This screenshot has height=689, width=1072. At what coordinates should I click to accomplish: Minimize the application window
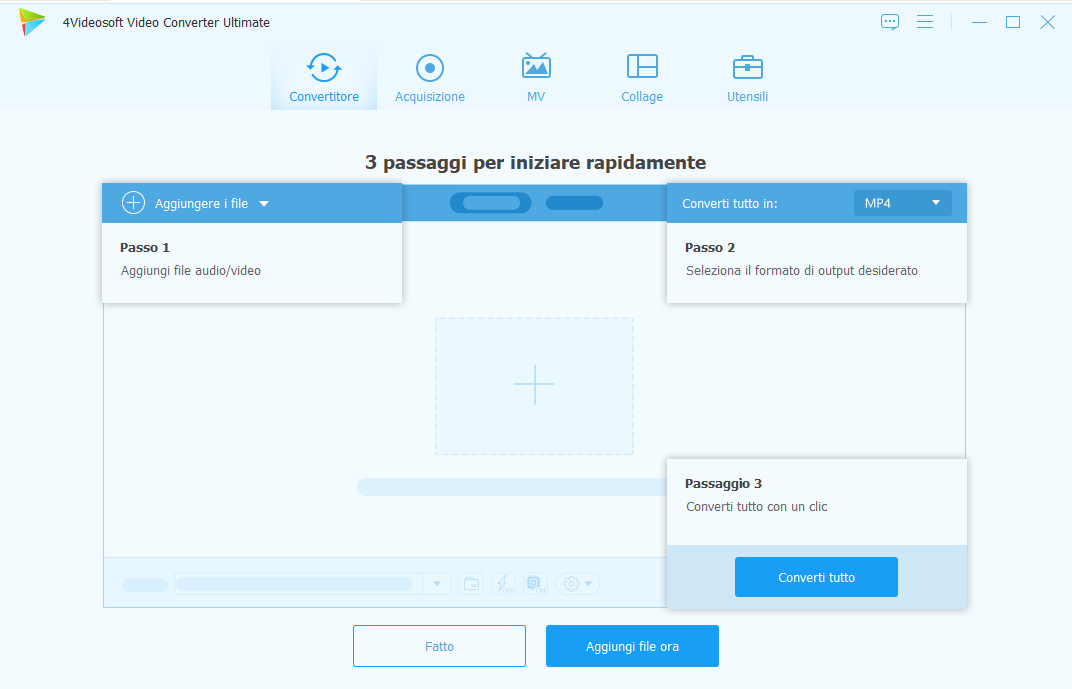pyautogui.click(x=979, y=22)
